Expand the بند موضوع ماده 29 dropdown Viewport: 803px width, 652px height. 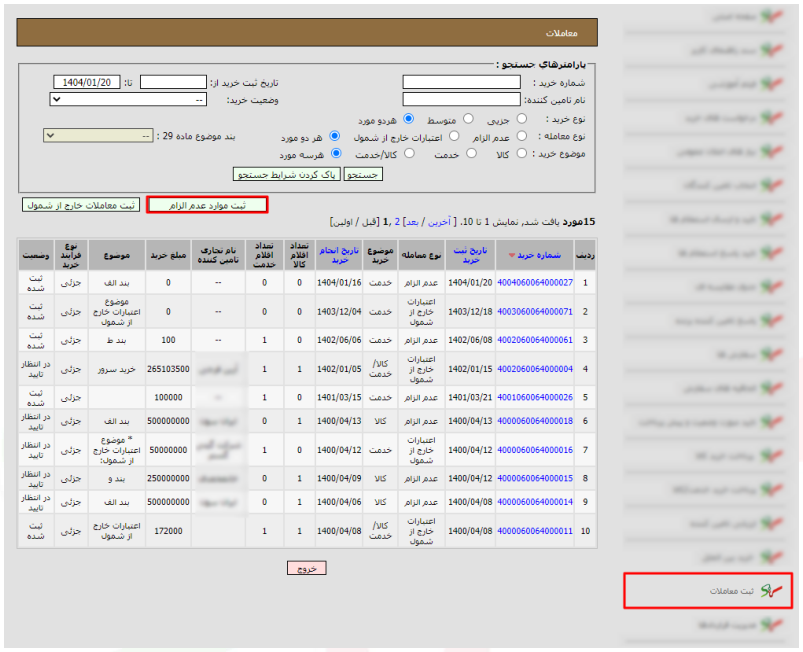[98, 136]
